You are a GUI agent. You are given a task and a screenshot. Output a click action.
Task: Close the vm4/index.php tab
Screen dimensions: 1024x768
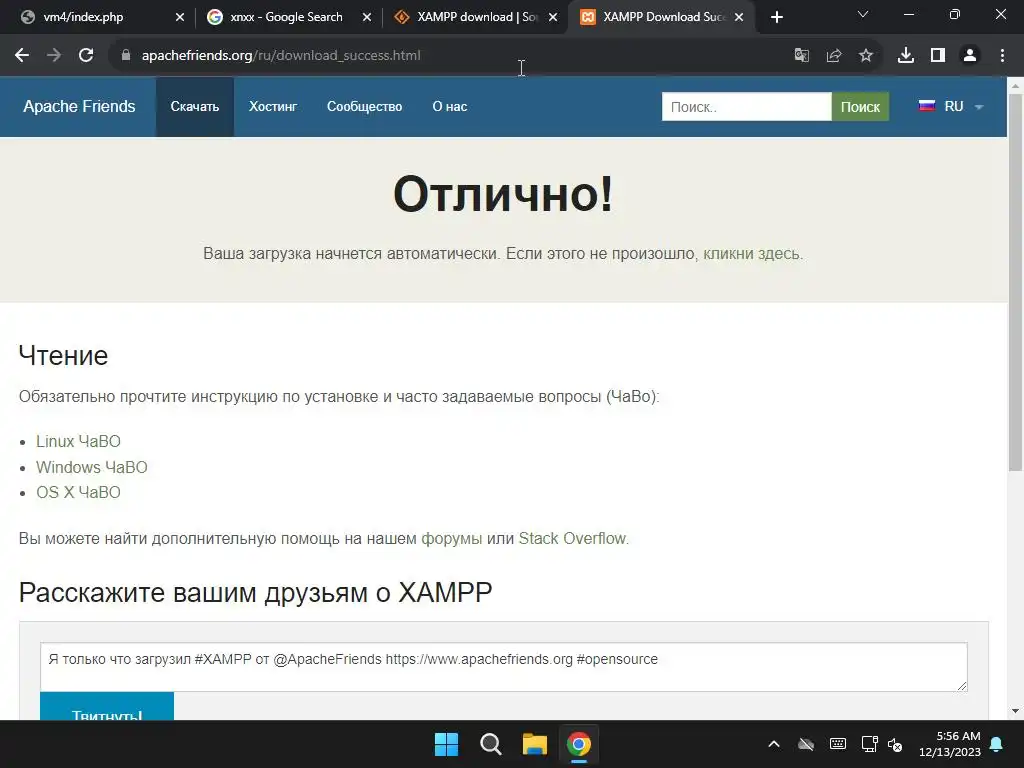click(x=180, y=18)
